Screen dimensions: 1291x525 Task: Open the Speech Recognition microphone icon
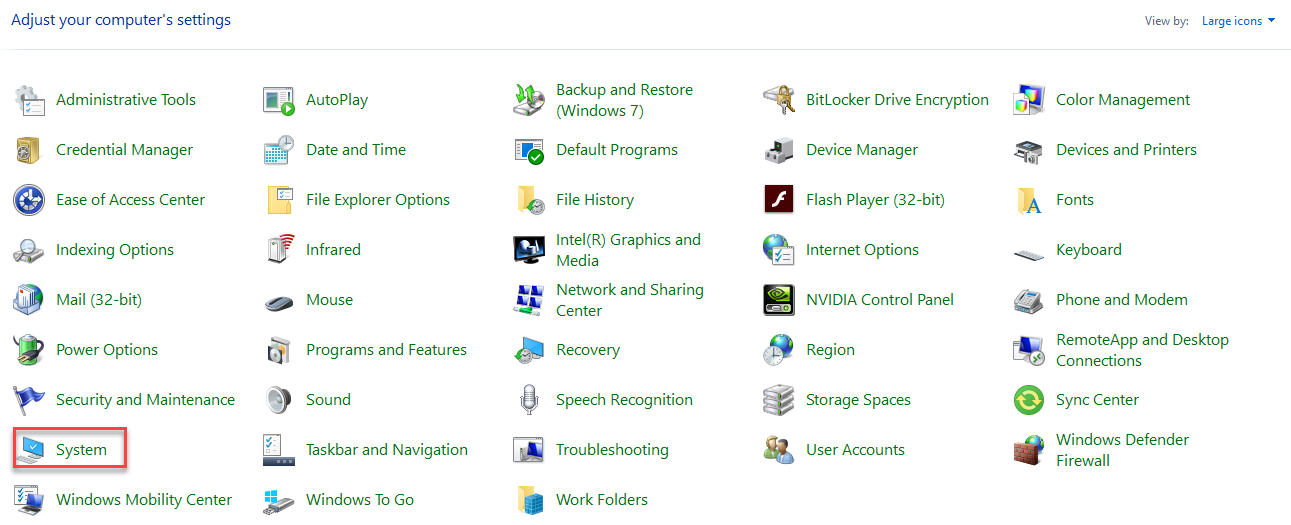tap(528, 400)
